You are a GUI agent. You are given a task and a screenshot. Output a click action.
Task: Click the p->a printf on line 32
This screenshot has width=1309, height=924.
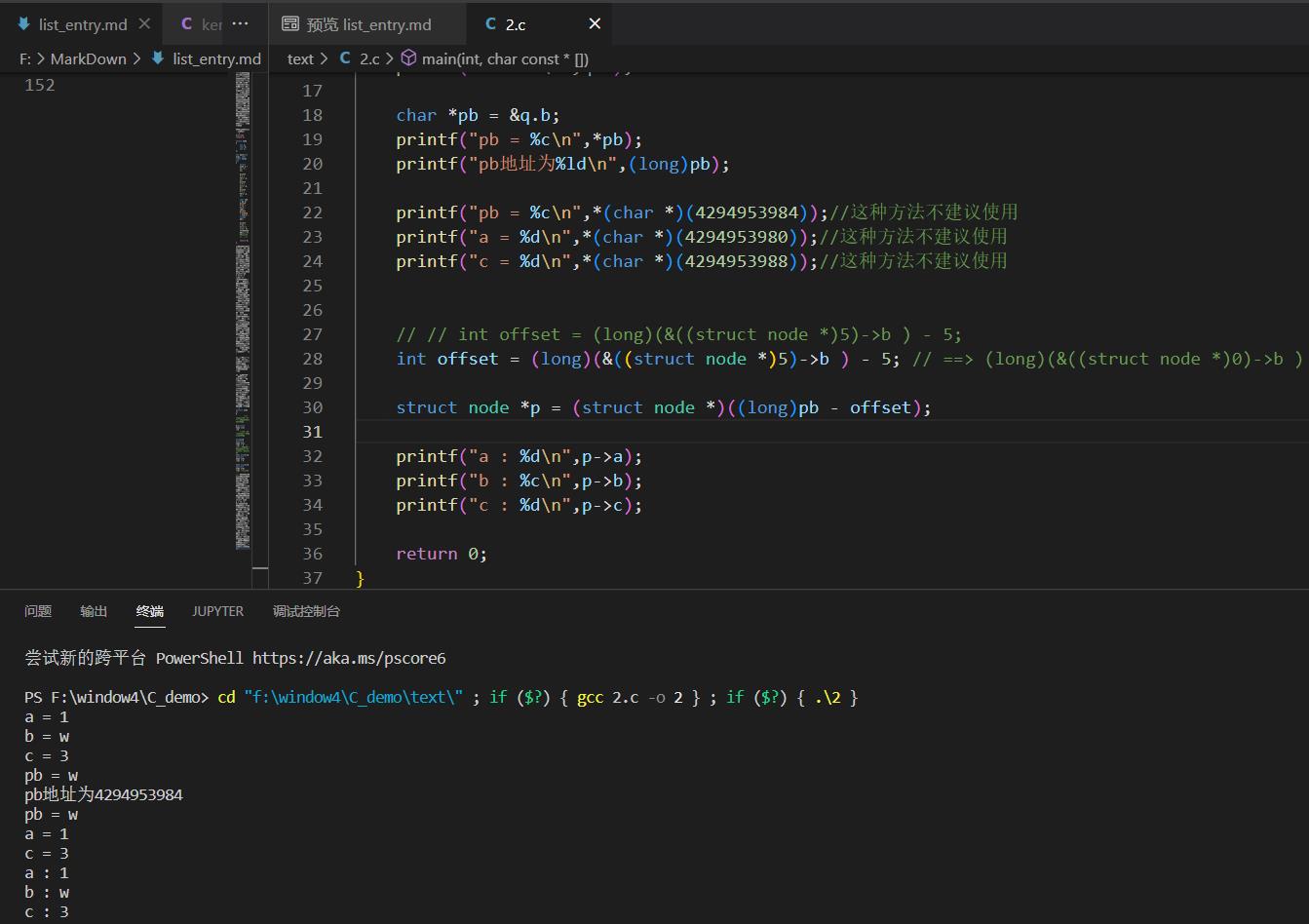click(519, 456)
